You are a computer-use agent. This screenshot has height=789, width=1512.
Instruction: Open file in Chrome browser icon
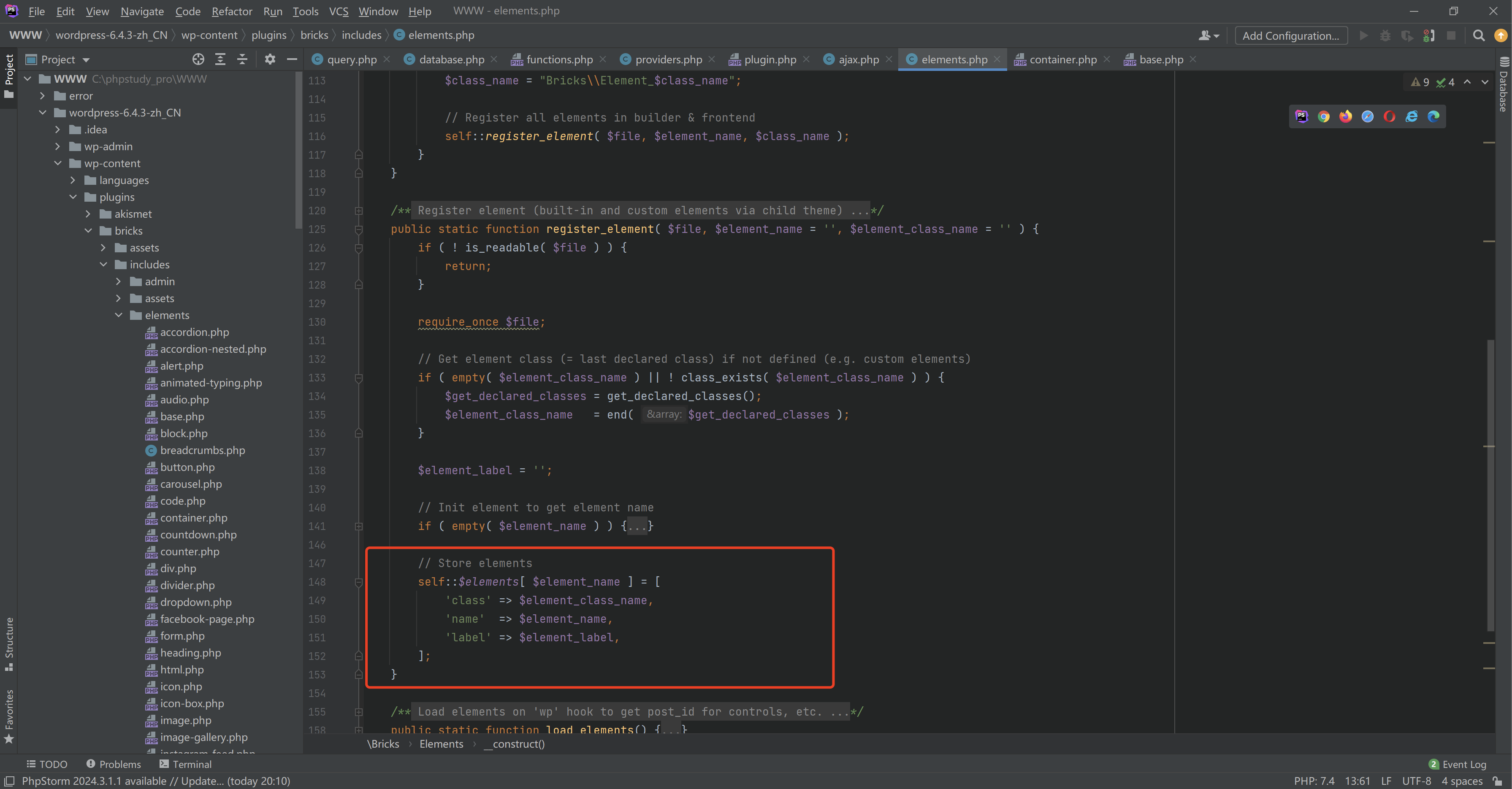point(1323,116)
